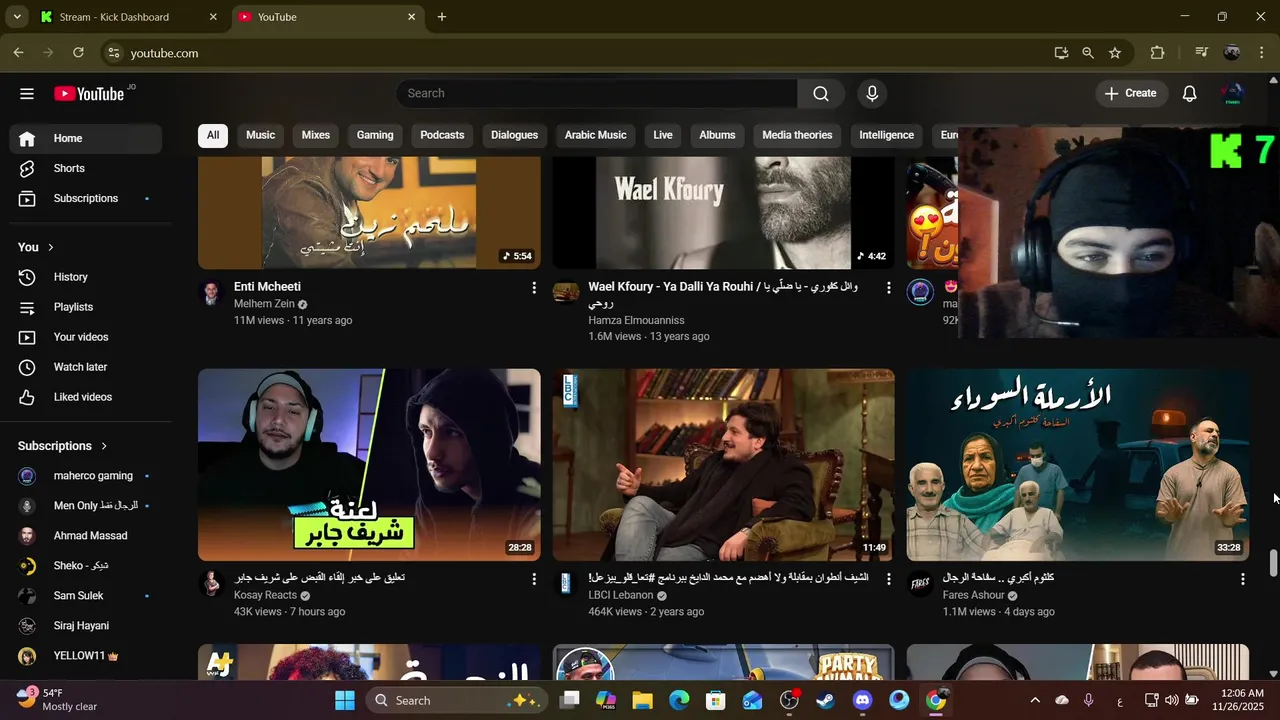Open Shorts in the sidebar
The height and width of the screenshot is (720, 1280).
coord(86,168)
